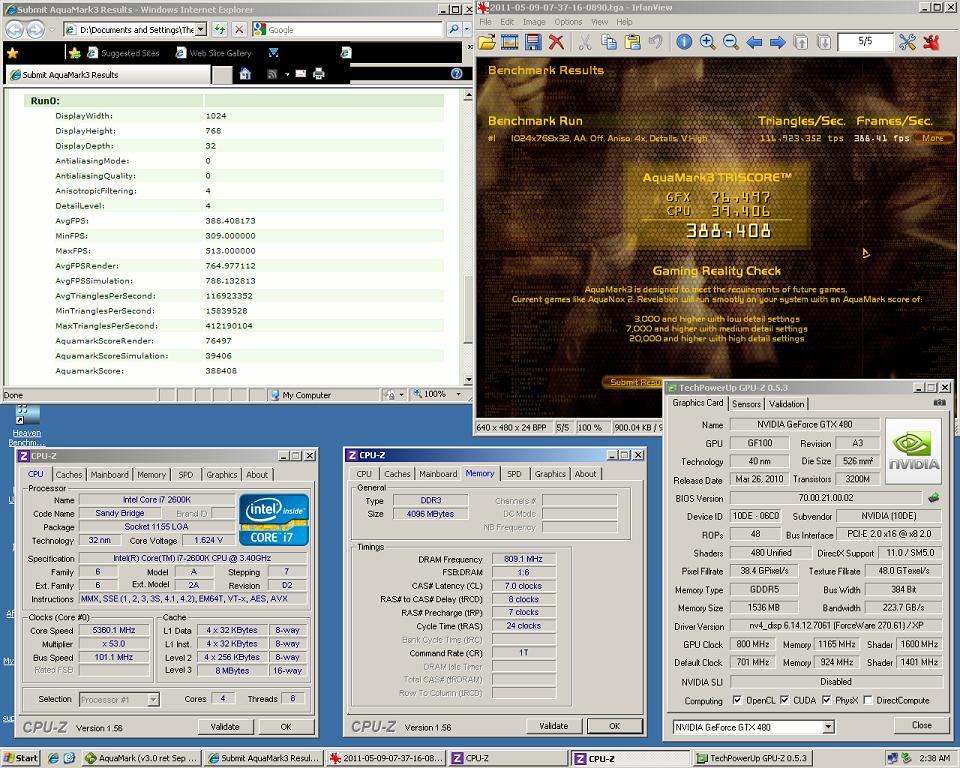This screenshot has width=960, height=768.
Task: Go to previous image with left arrow
Action: tap(754, 42)
